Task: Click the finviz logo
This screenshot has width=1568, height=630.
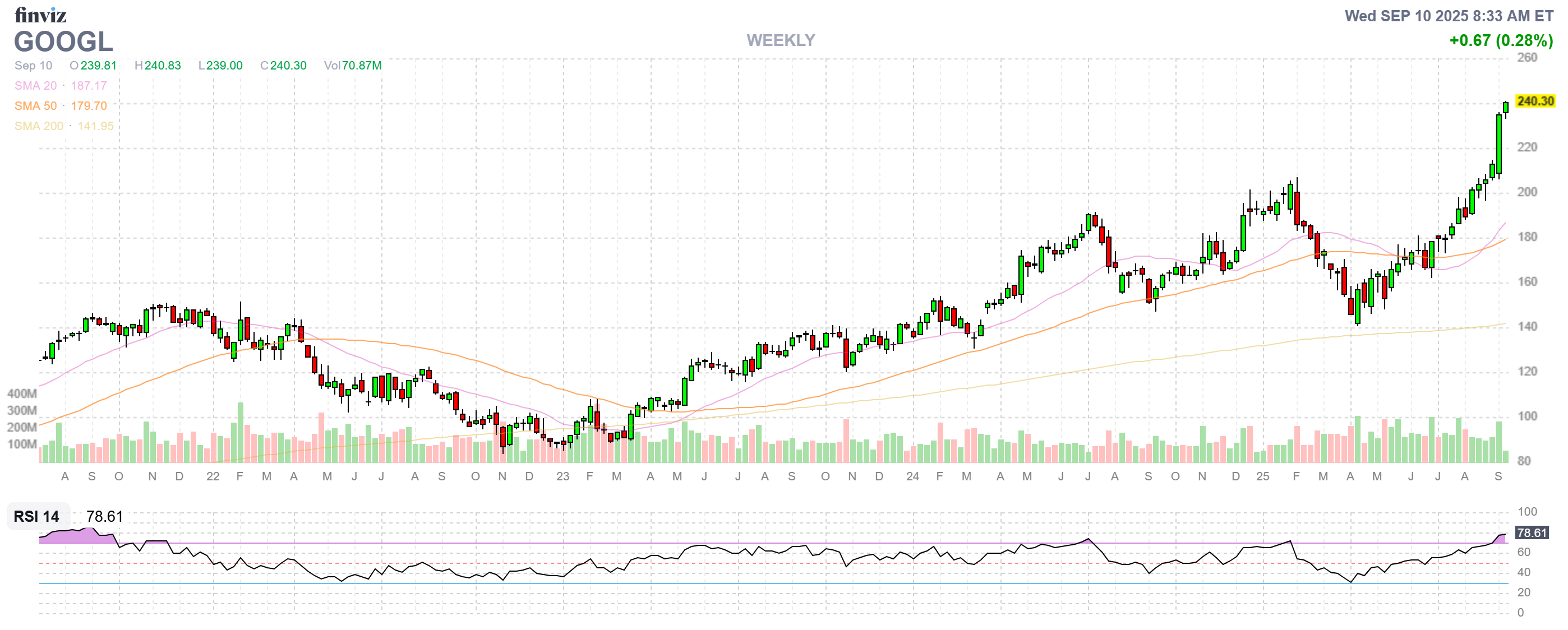Action: tap(40, 15)
